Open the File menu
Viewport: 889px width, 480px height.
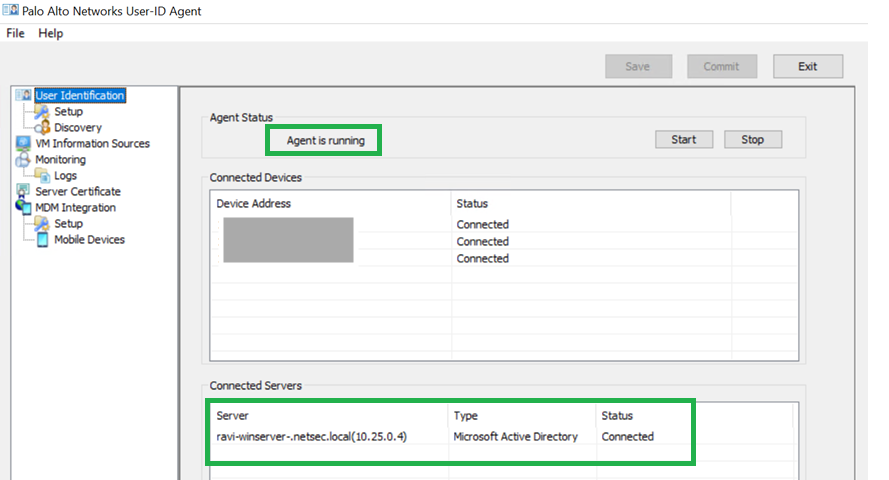pyautogui.click(x=15, y=33)
